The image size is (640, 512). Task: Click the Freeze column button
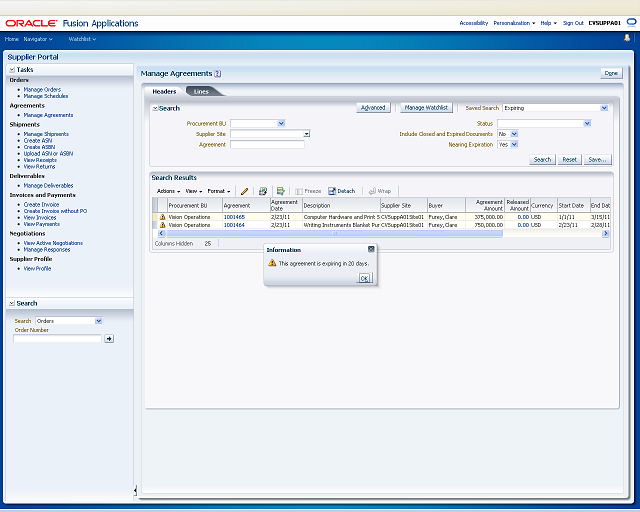click(x=308, y=191)
